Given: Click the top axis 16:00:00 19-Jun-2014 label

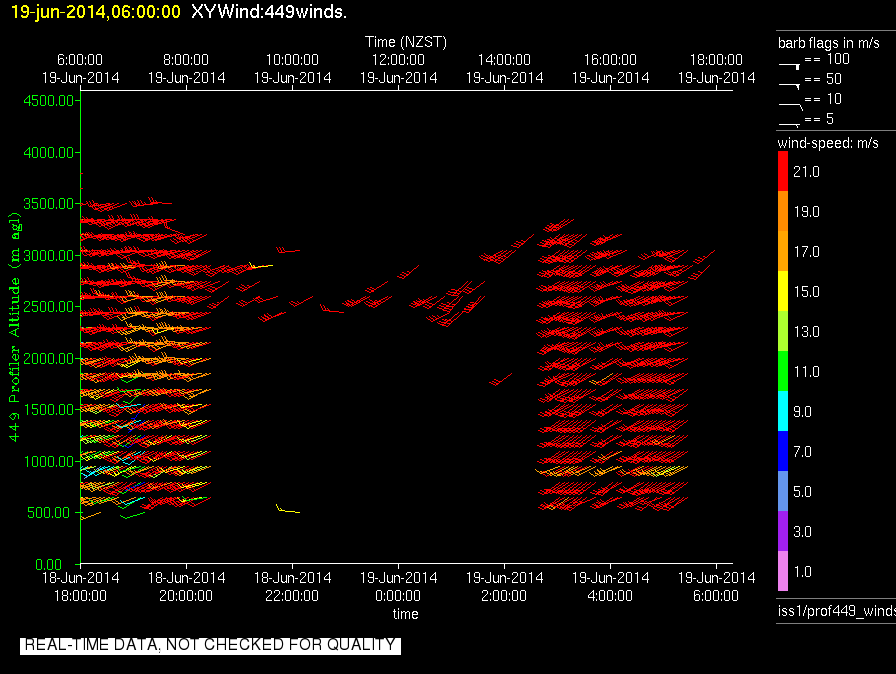Looking at the screenshot, I should 610,69.
